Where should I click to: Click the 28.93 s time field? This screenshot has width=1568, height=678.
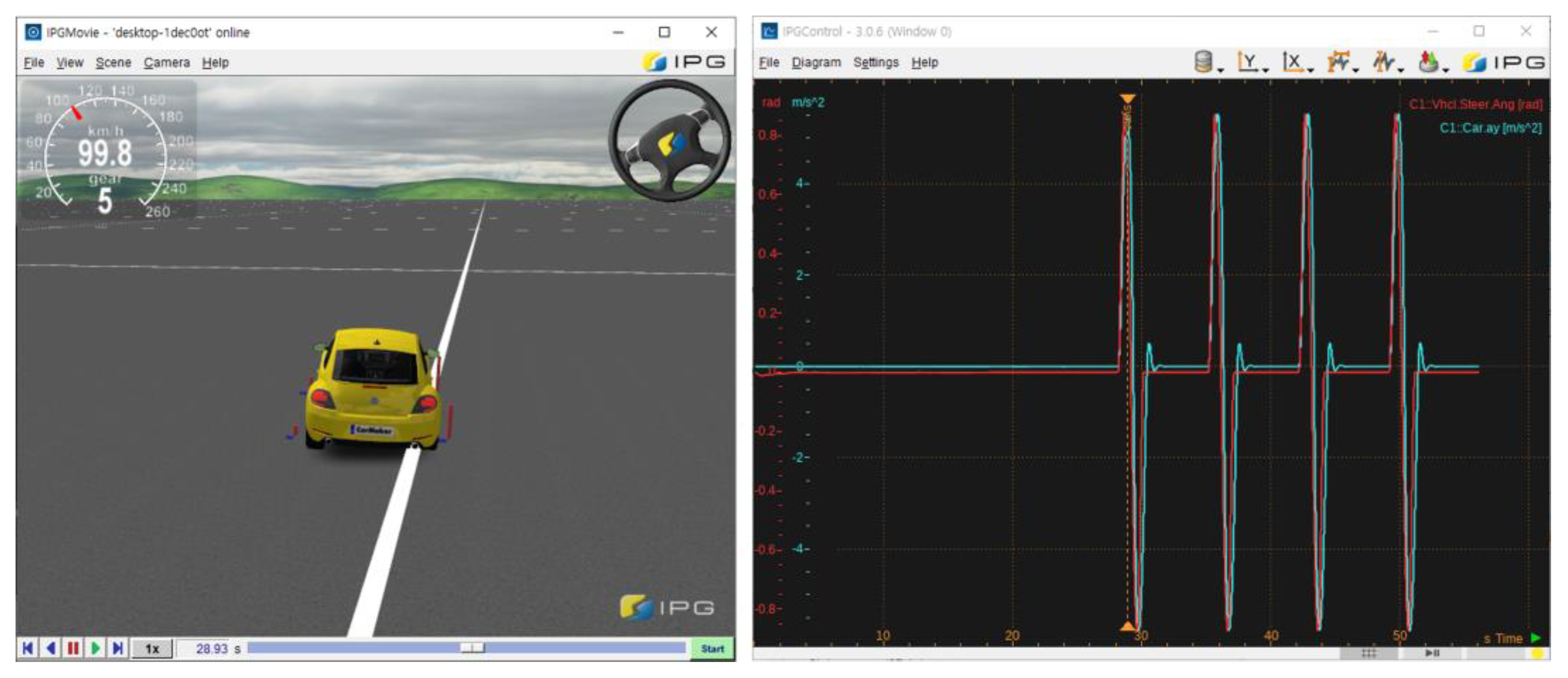coord(211,649)
